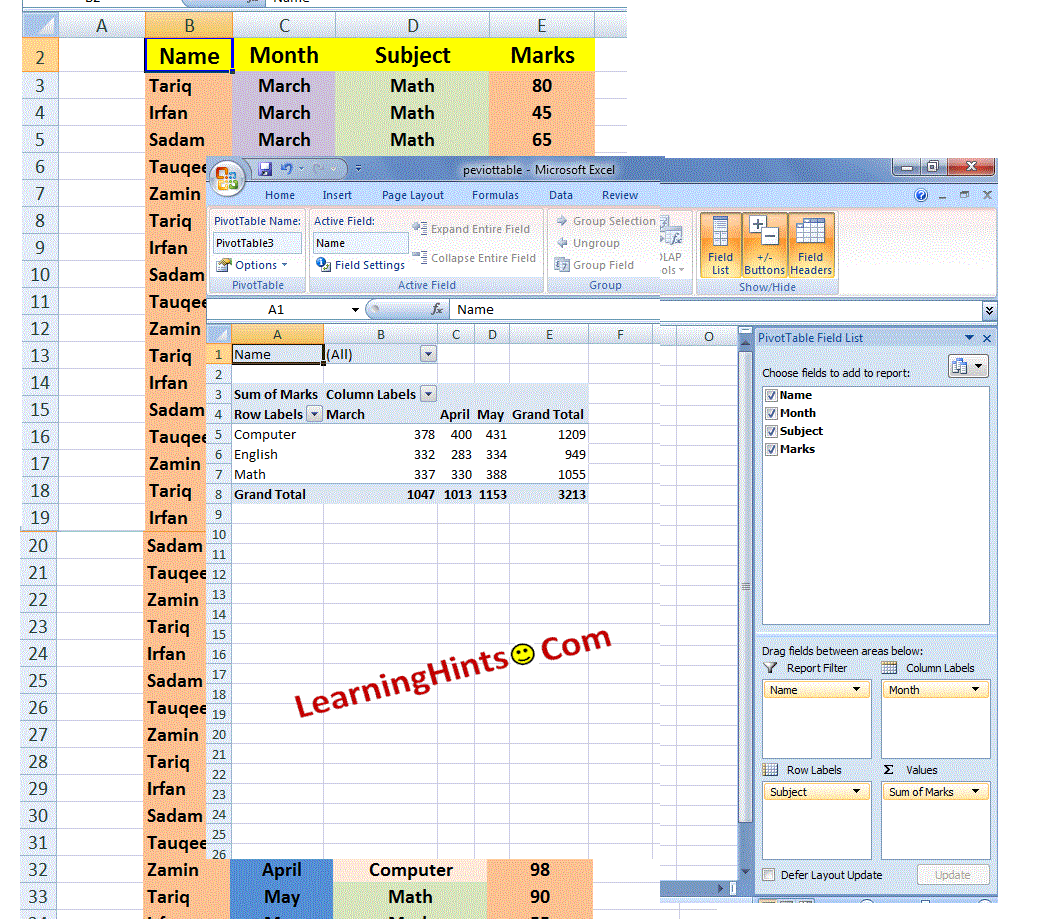Click the Office button in the title bar
Viewport: 1039px width, 919px height.
[x=228, y=177]
